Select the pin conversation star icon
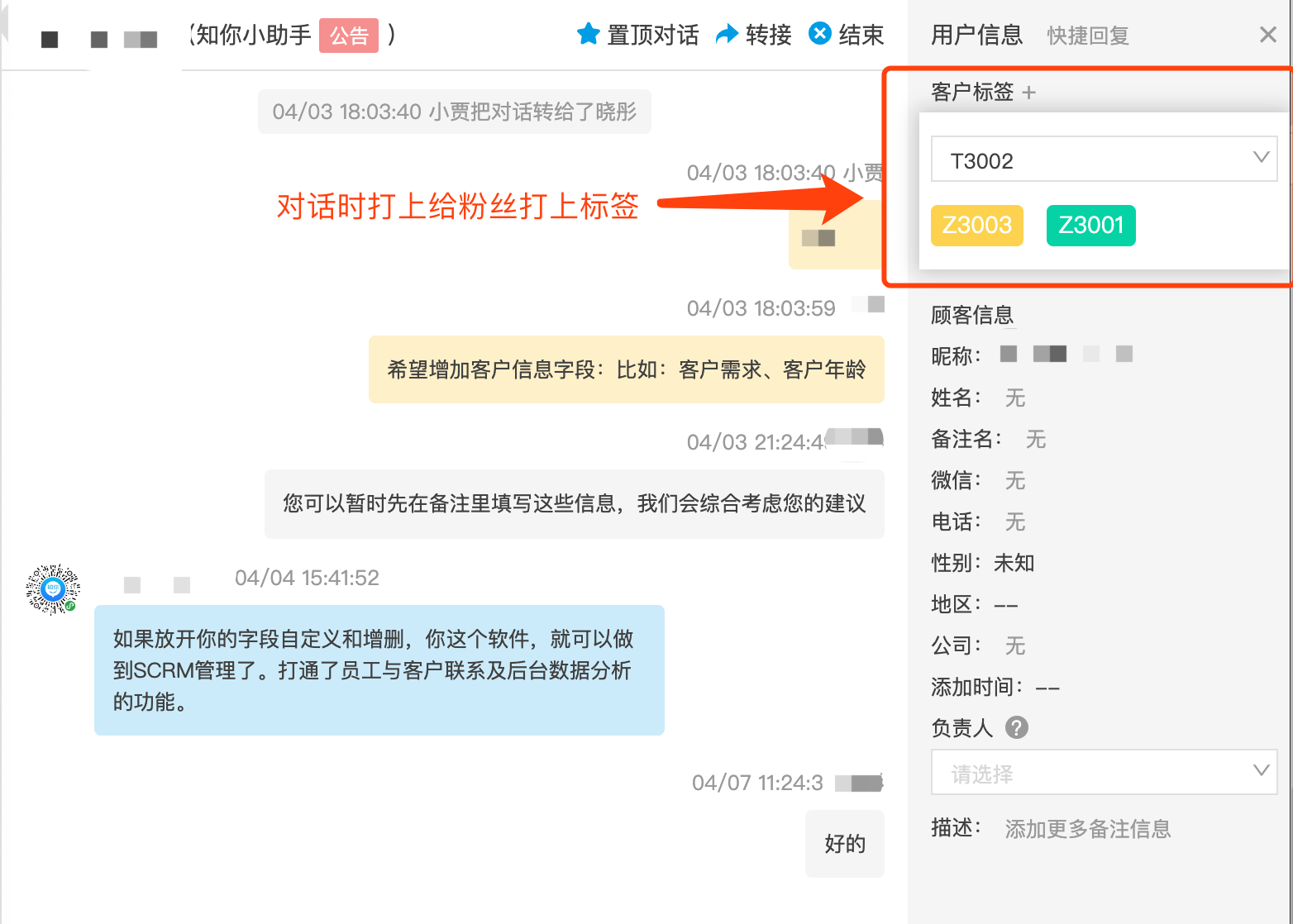1293x924 pixels. point(588,34)
